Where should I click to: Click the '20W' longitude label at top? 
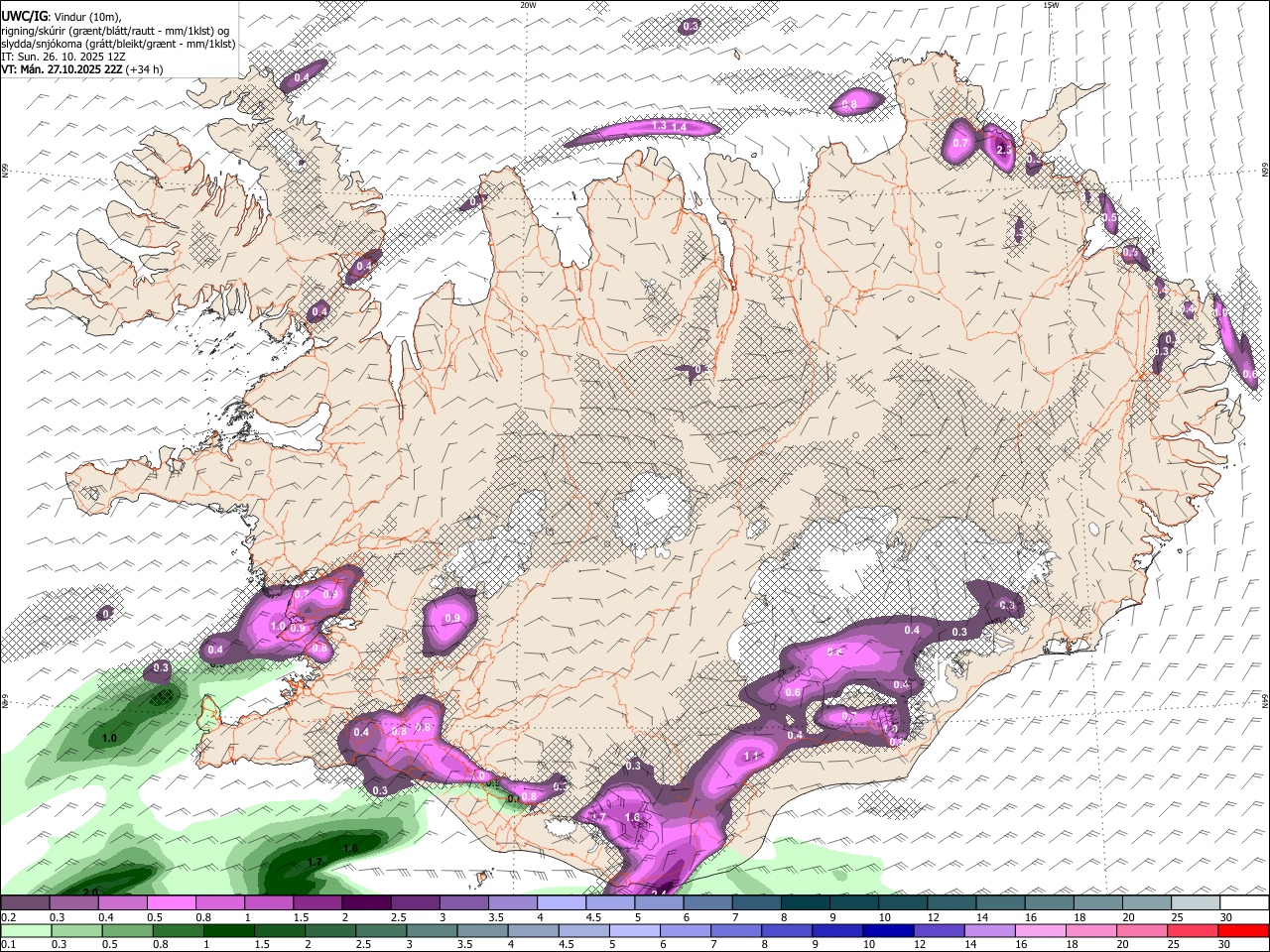(x=528, y=5)
